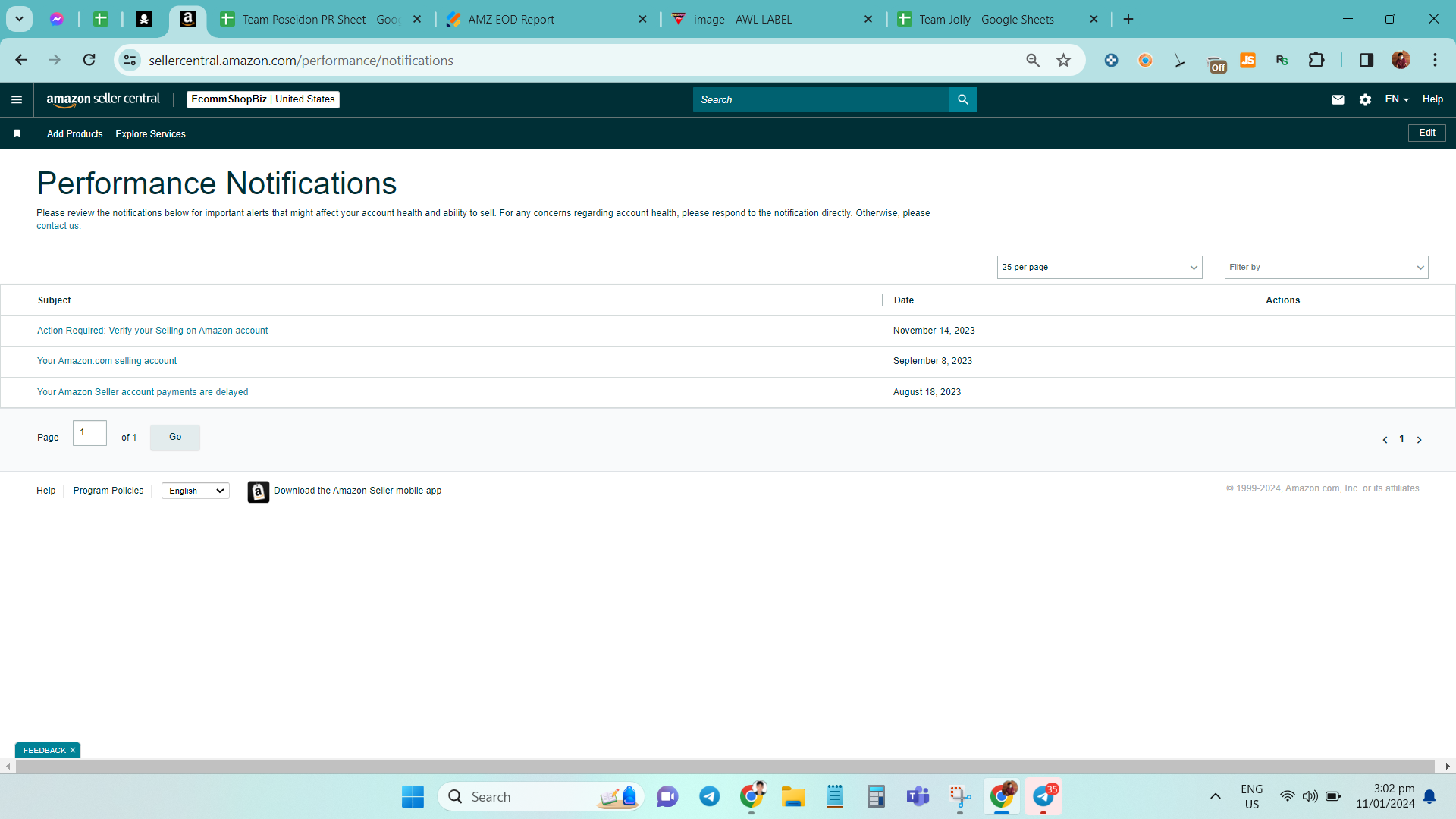Image resolution: width=1456 pixels, height=819 pixels.
Task: Open Microsoft Teams from the taskbar
Action: coord(918,796)
